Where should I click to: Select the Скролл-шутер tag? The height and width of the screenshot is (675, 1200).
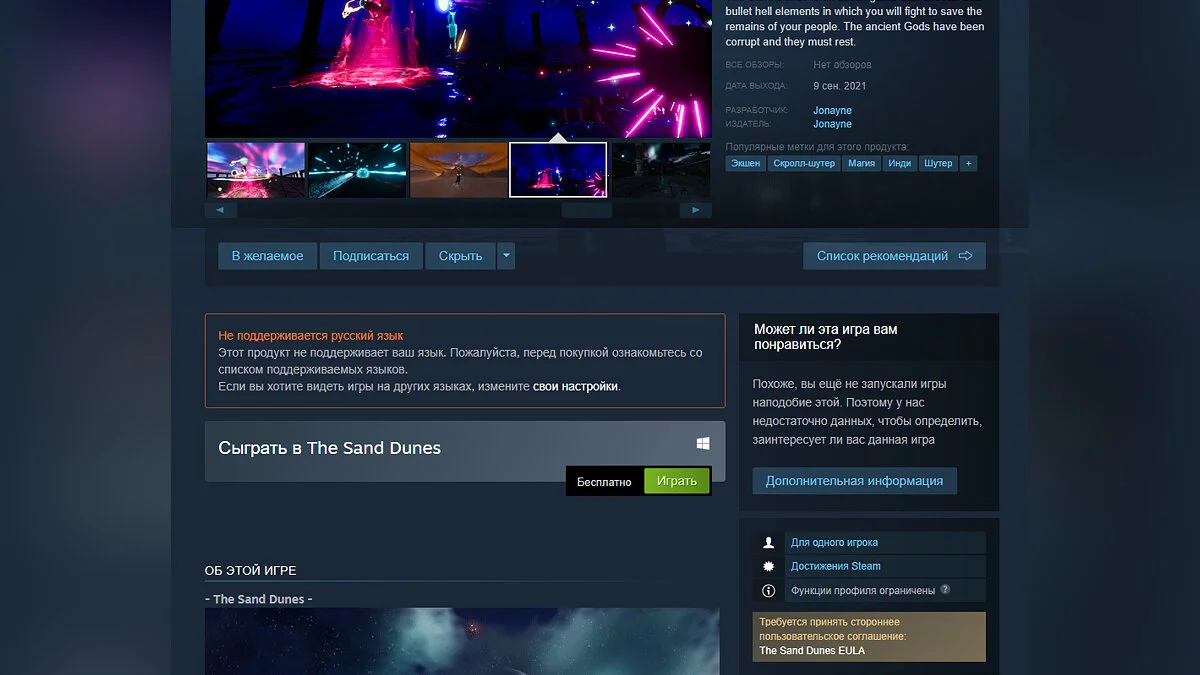pos(804,163)
